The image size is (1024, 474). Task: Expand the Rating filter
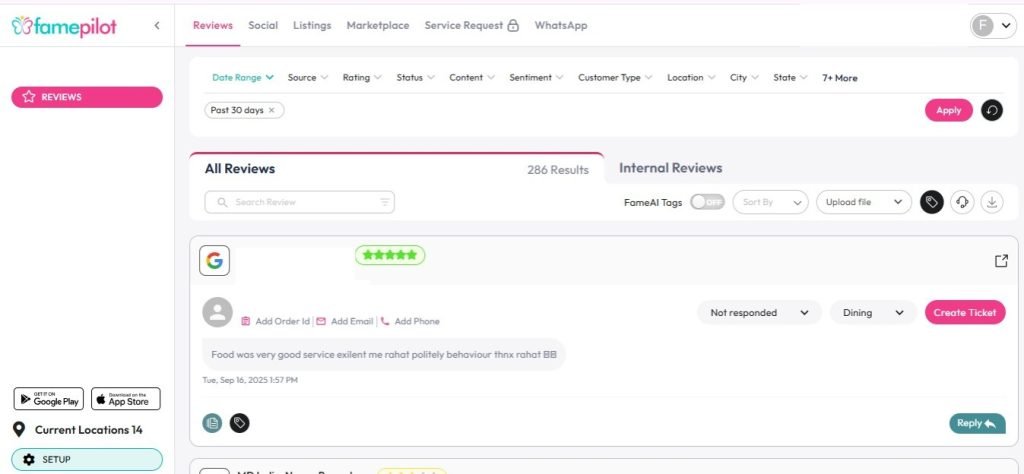coord(362,78)
